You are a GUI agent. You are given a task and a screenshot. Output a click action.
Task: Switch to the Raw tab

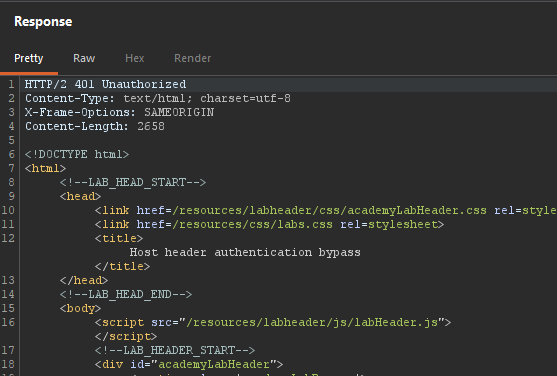tap(84, 58)
